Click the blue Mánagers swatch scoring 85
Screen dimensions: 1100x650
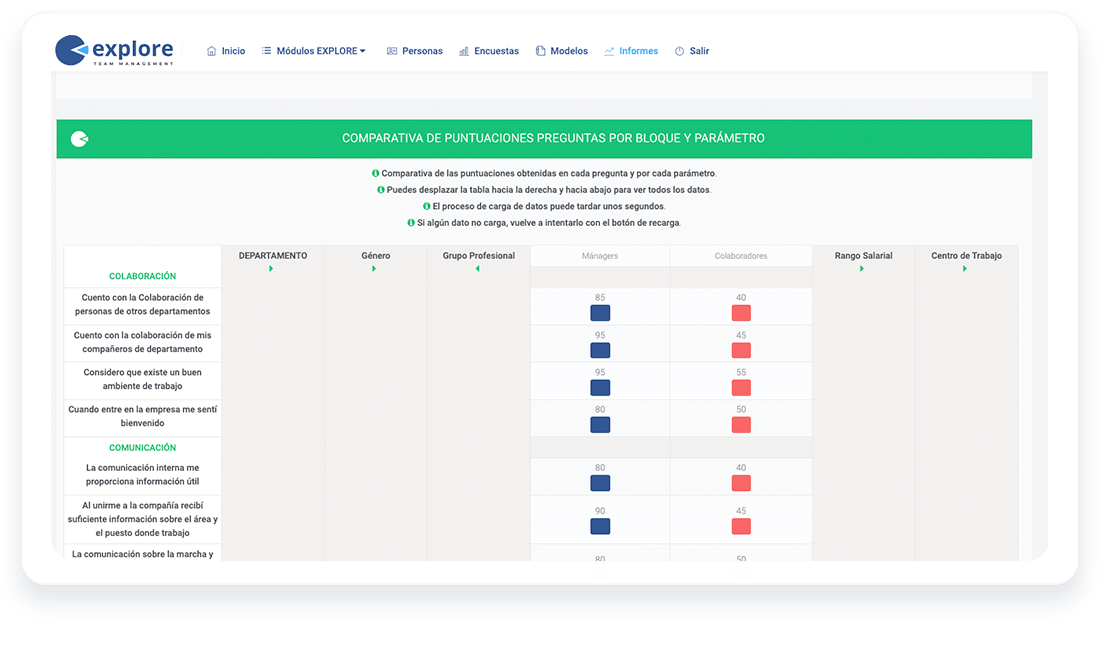point(600,313)
